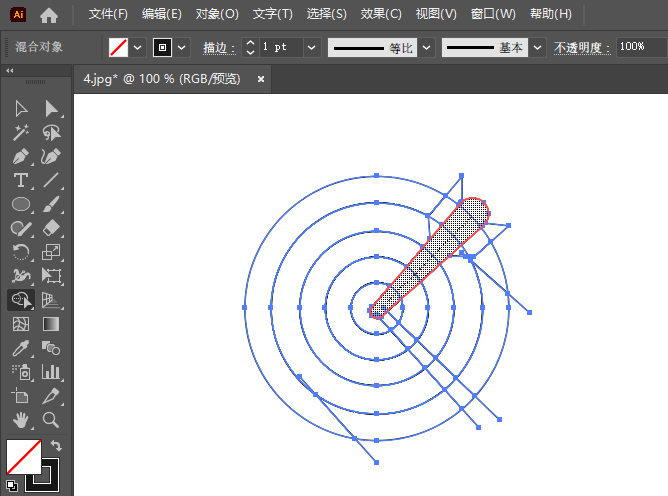Viewport: 668px width, 496px height.
Task: Open the 编辑(E) menu
Action: (162, 14)
